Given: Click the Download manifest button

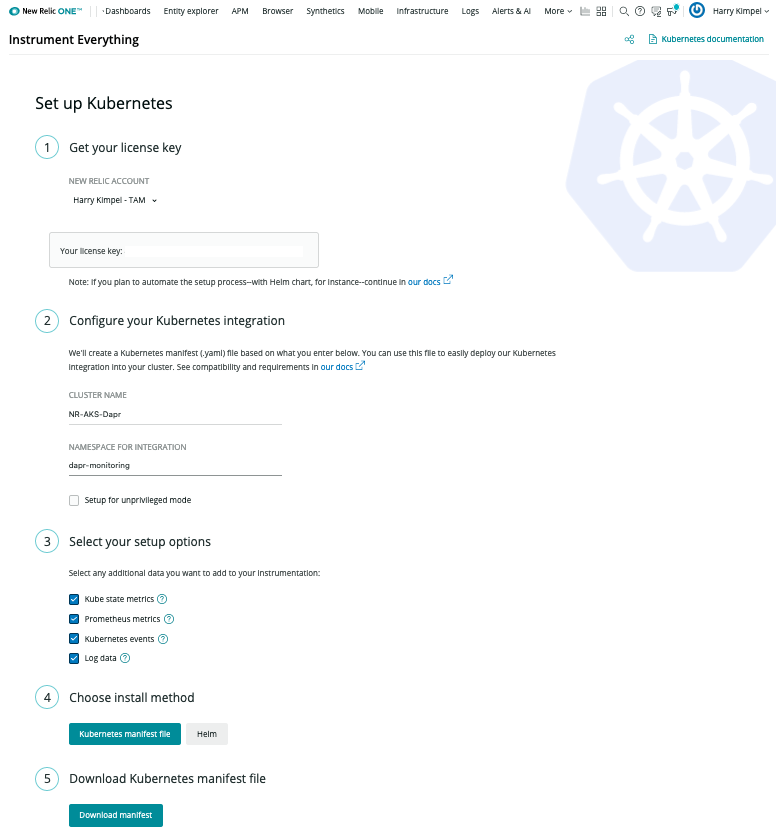Looking at the screenshot, I should point(116,815).
